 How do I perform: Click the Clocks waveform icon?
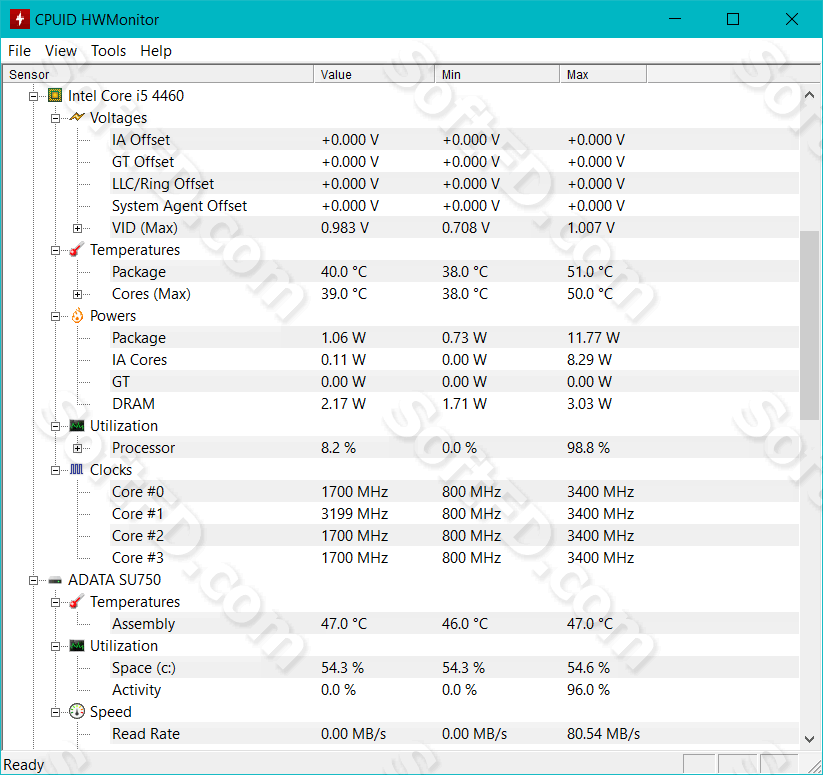click(x=77, y=469)
